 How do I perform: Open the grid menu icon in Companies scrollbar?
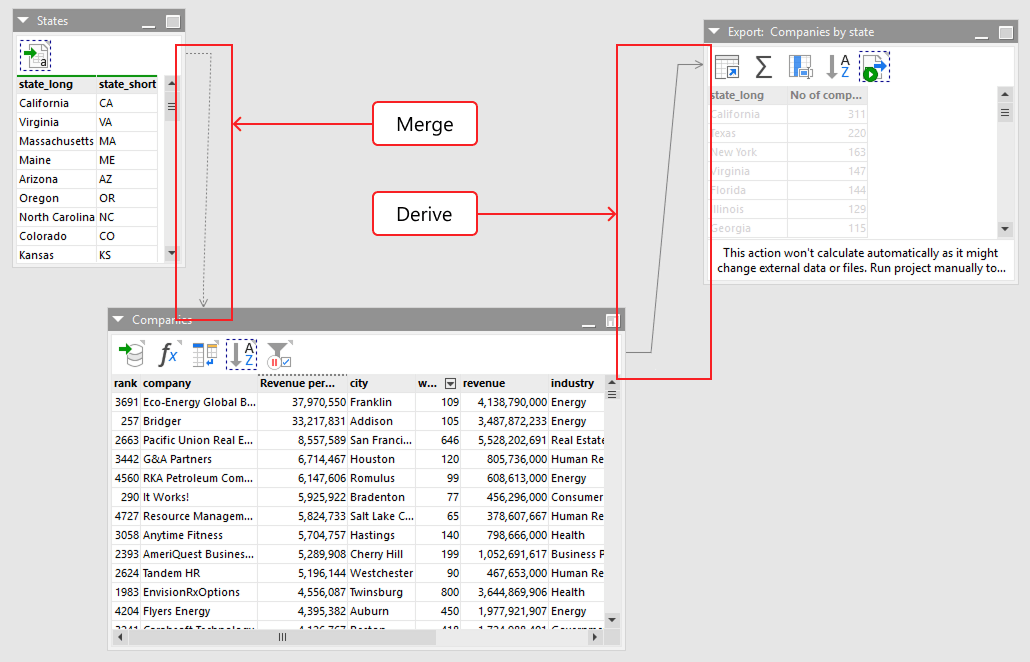pos(612,395)
